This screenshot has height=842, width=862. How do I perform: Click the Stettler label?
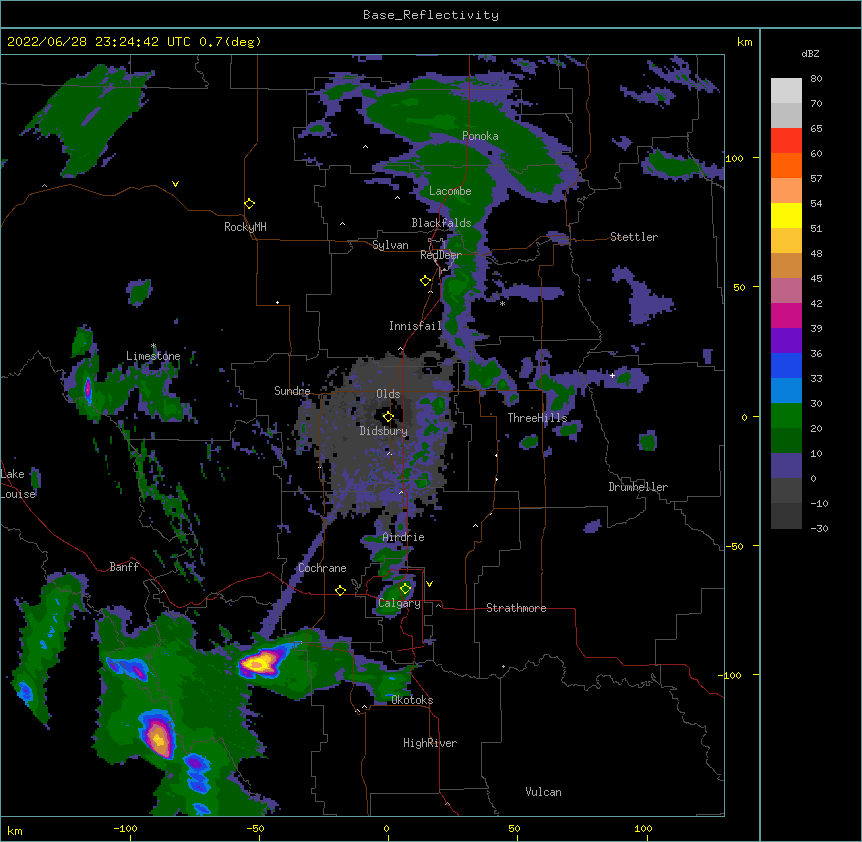[x=634, y=237]
